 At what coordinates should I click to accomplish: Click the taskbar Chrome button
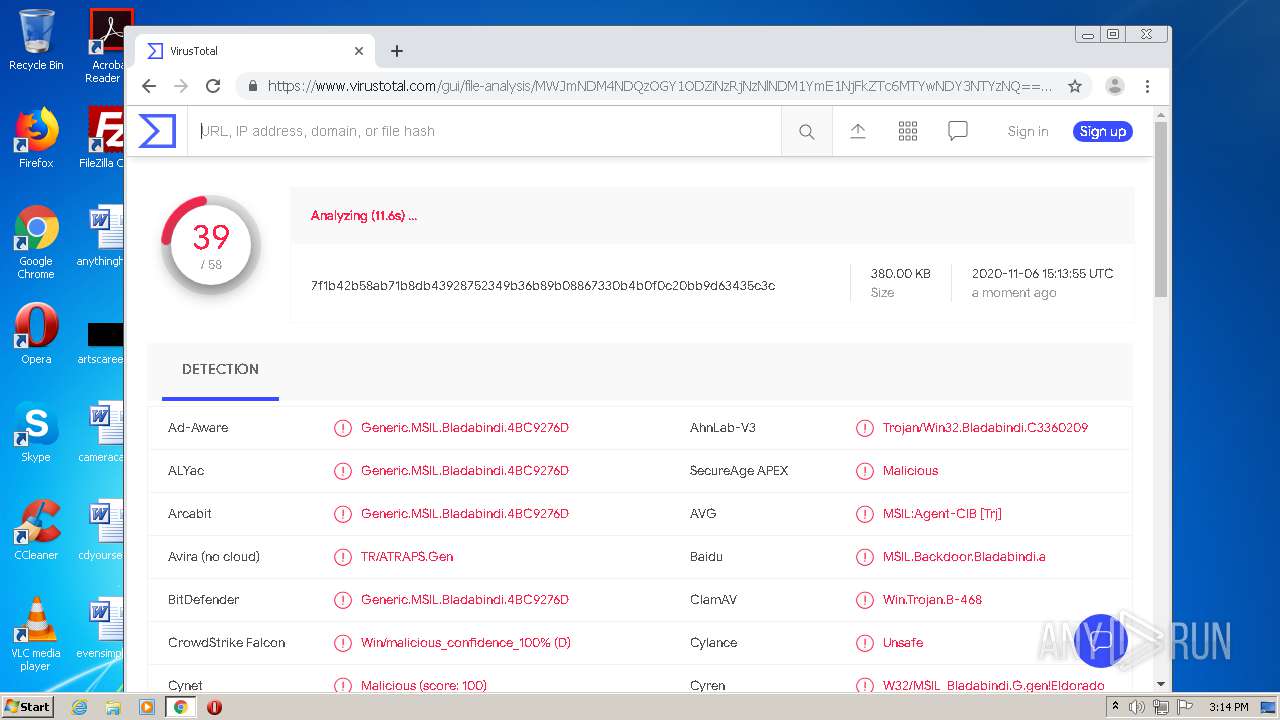click(x=181, y=707)
